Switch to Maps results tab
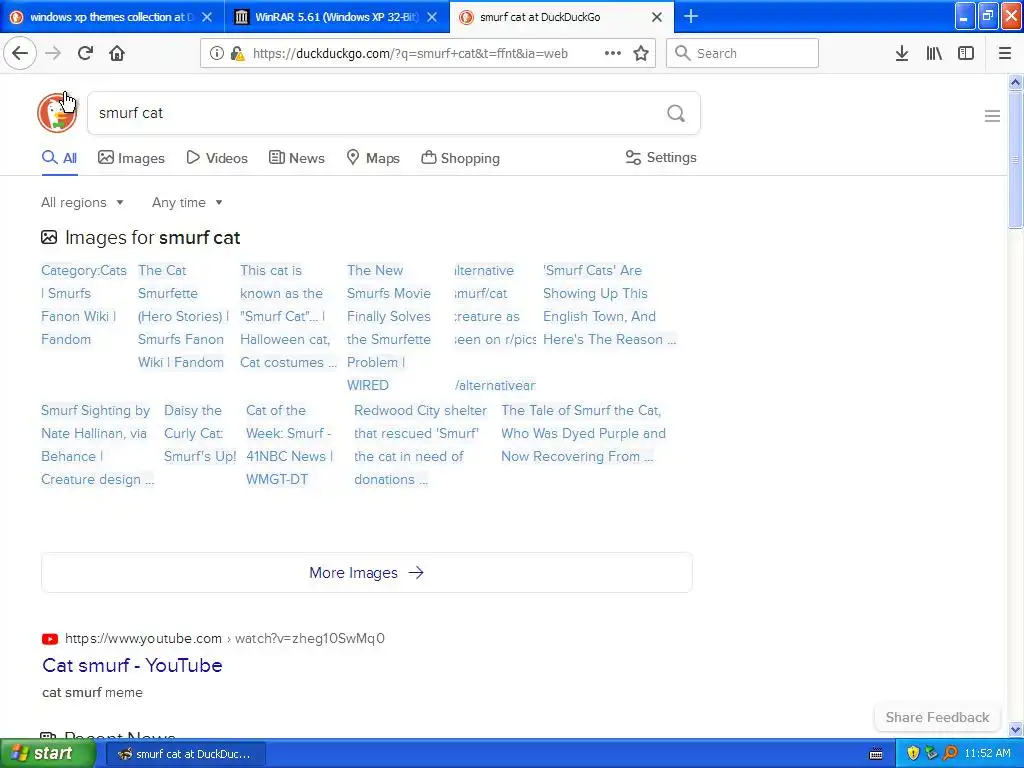The image size is (1024, 768). (372, 157)
